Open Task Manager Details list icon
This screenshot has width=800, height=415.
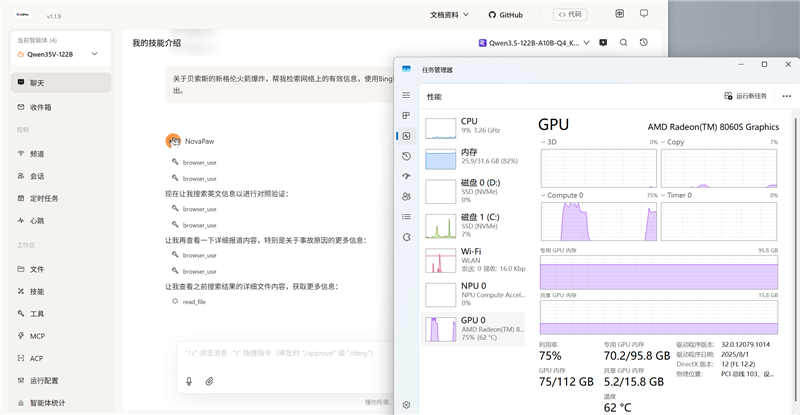406,217
